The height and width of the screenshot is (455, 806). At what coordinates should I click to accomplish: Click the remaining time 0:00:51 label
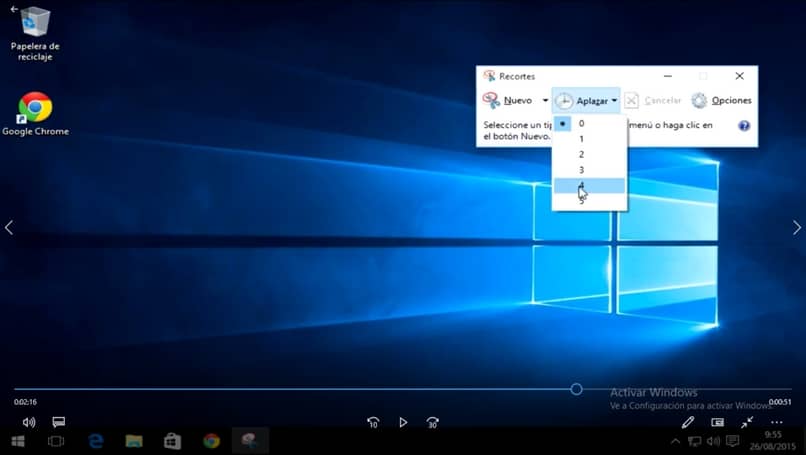click(x=780, y=402)
